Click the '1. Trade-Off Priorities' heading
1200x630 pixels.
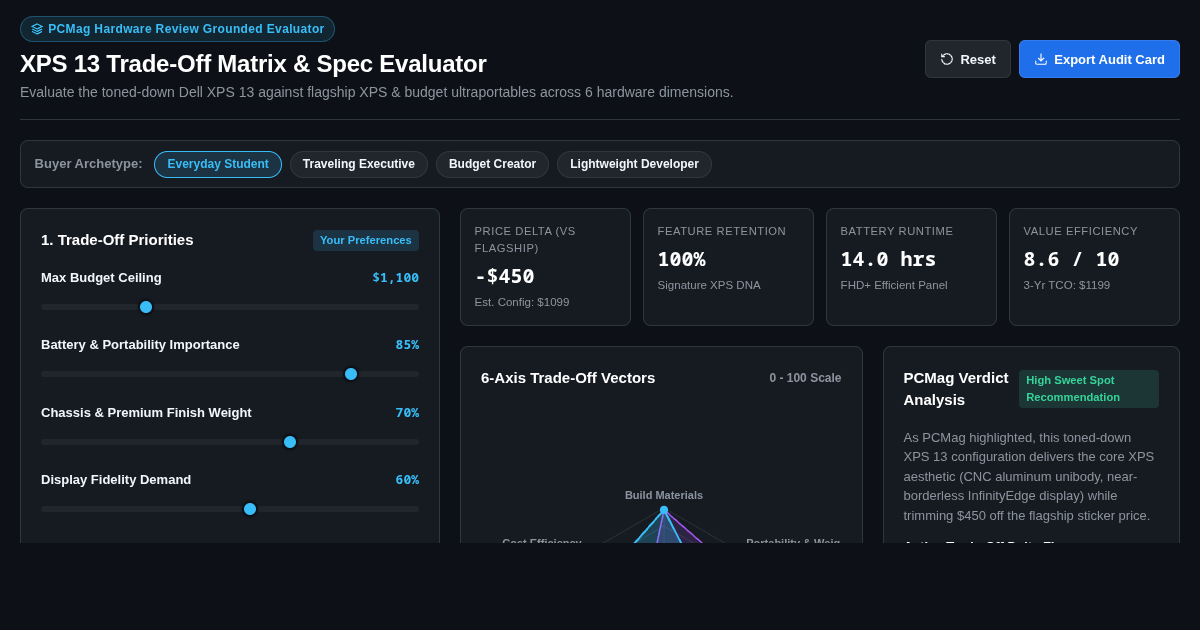click(x=117, y=240)
